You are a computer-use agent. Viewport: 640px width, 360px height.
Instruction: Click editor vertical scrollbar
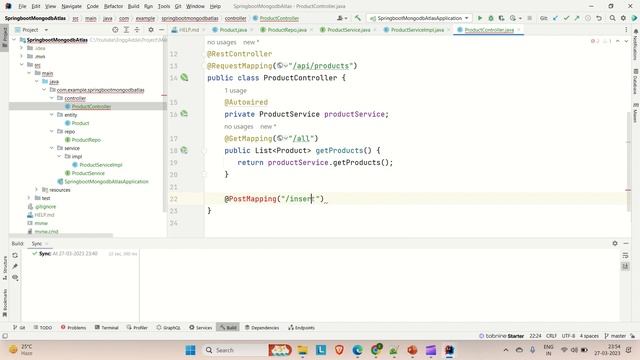[x=629, y=161]
